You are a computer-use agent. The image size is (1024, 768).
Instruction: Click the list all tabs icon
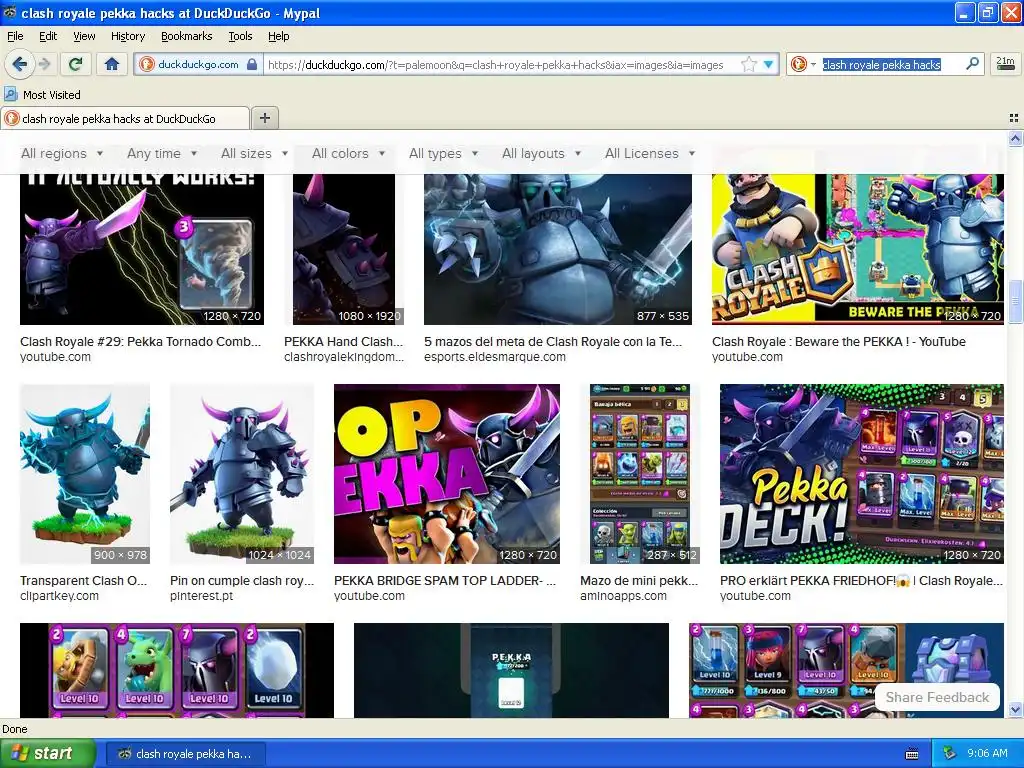1014,118
